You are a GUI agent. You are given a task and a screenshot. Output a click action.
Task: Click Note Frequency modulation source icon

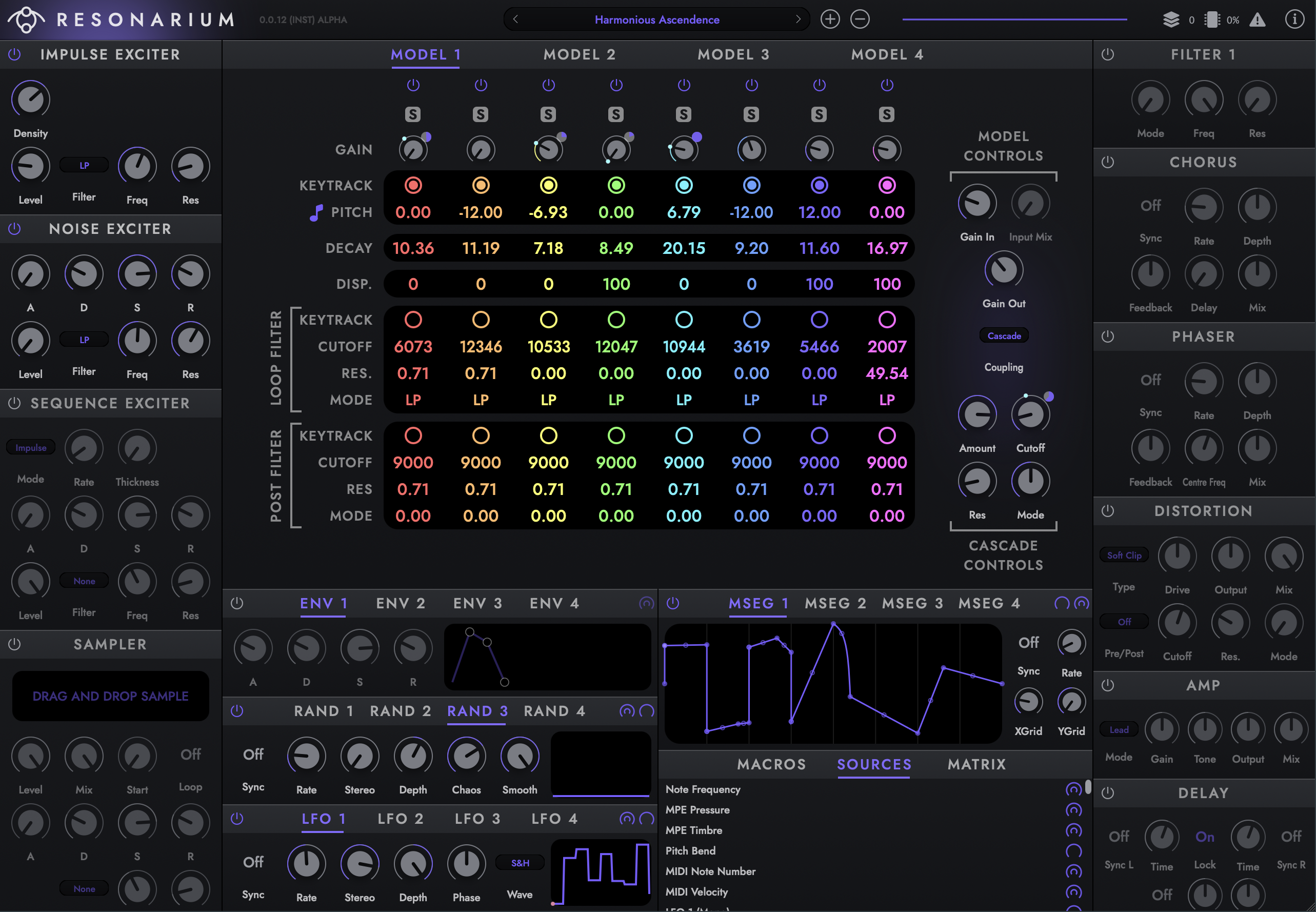point(1073,789)
